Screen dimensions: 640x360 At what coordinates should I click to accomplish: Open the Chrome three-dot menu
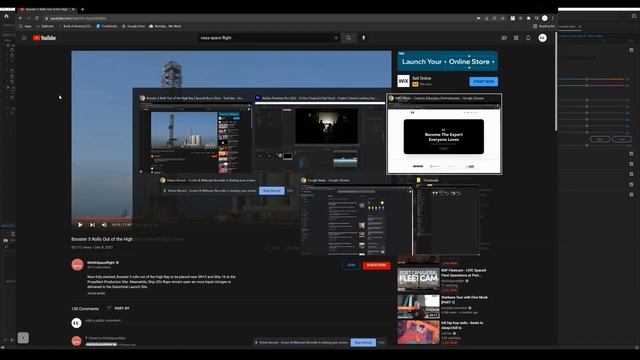point(553,18)
